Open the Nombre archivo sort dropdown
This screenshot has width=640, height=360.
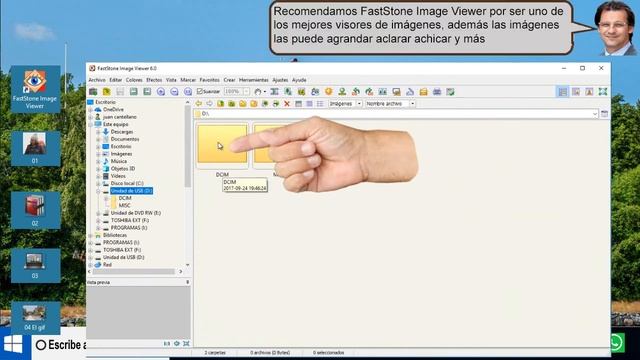412,104
